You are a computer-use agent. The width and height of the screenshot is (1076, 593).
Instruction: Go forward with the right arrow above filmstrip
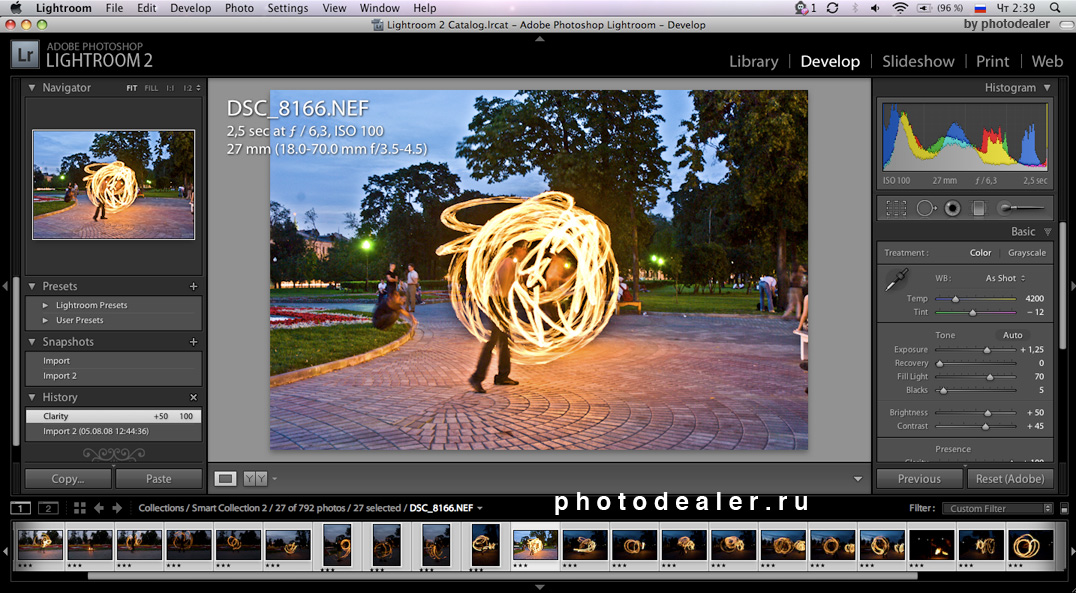(x=117, y=508)
